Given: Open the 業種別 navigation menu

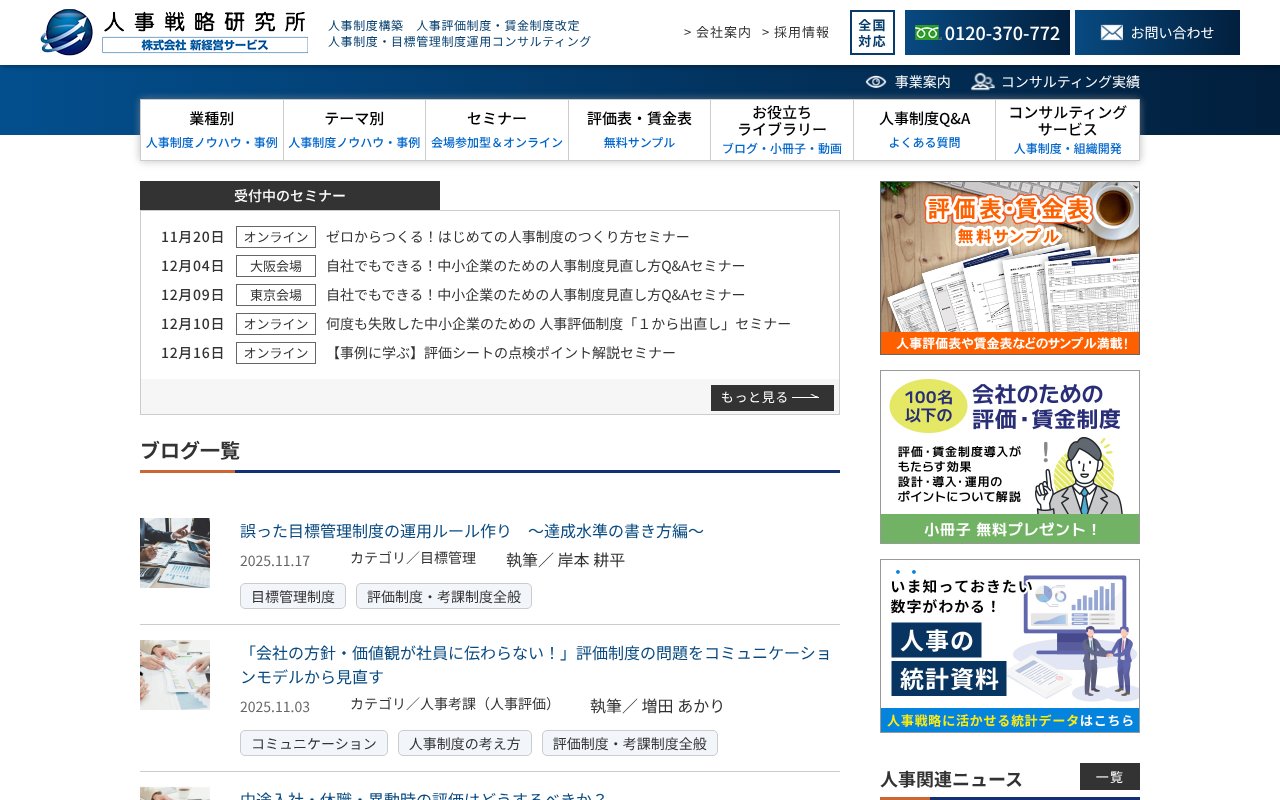Looking at the screenshot, I should [213, 130].
